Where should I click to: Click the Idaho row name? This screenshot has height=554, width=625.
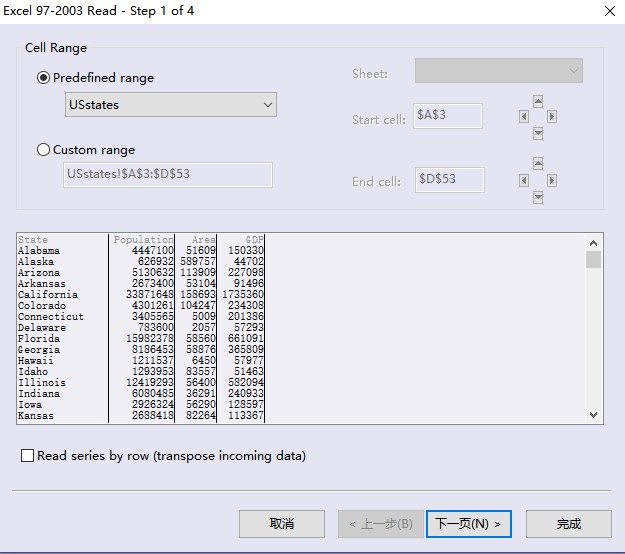point(33,372)
